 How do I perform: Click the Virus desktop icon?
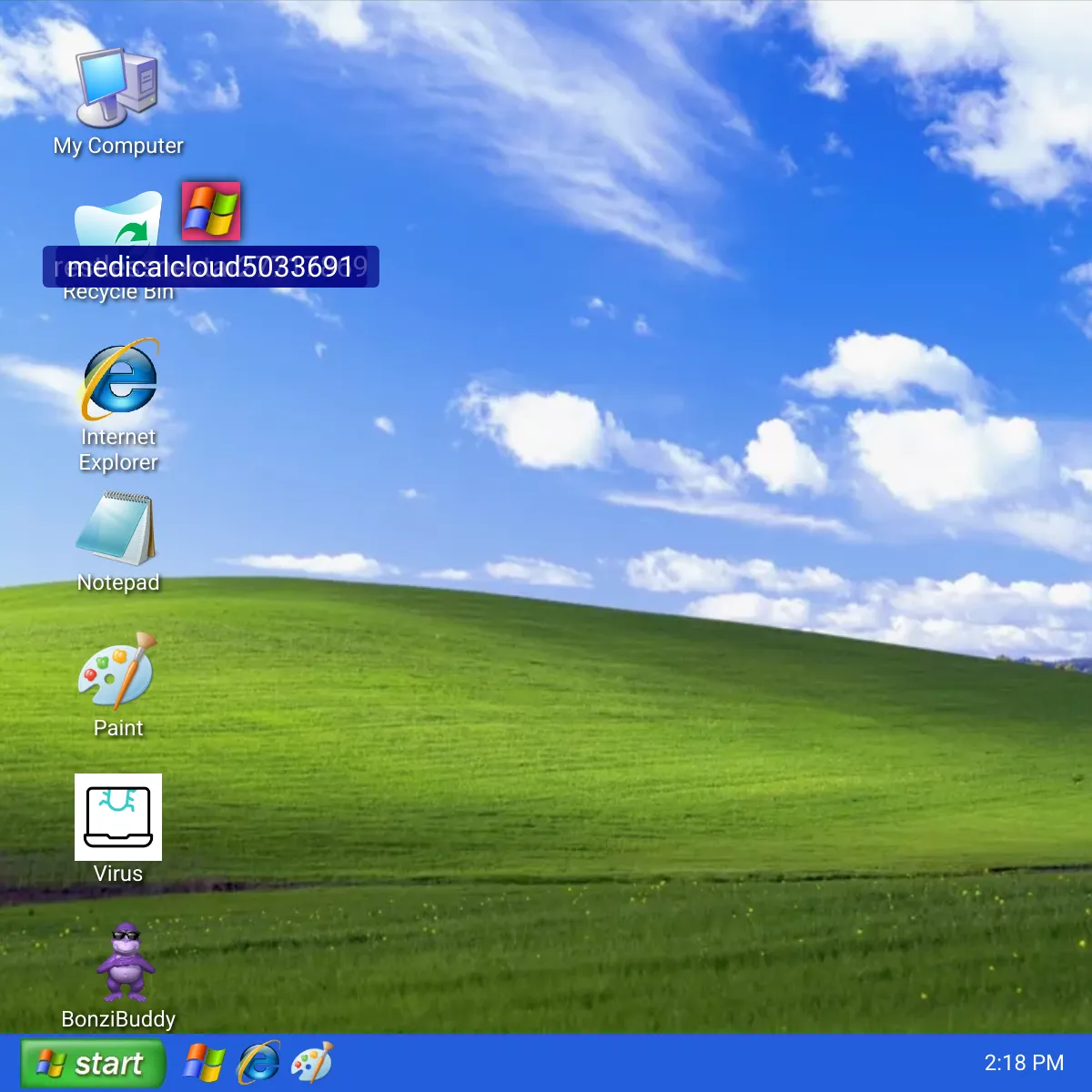tap(118, 817)
